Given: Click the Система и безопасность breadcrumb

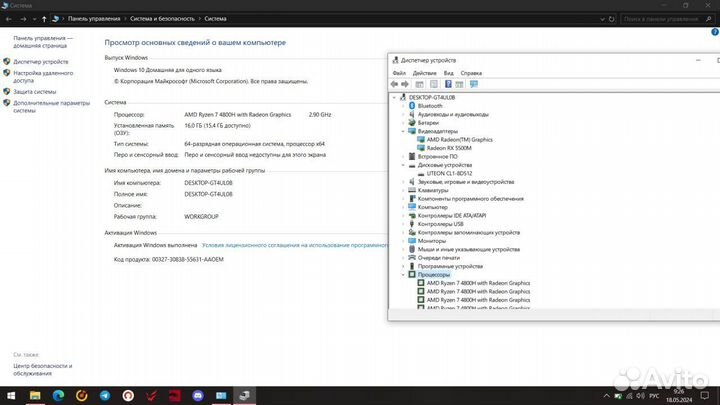Looking at the screenshot, I should coord(162,19).
